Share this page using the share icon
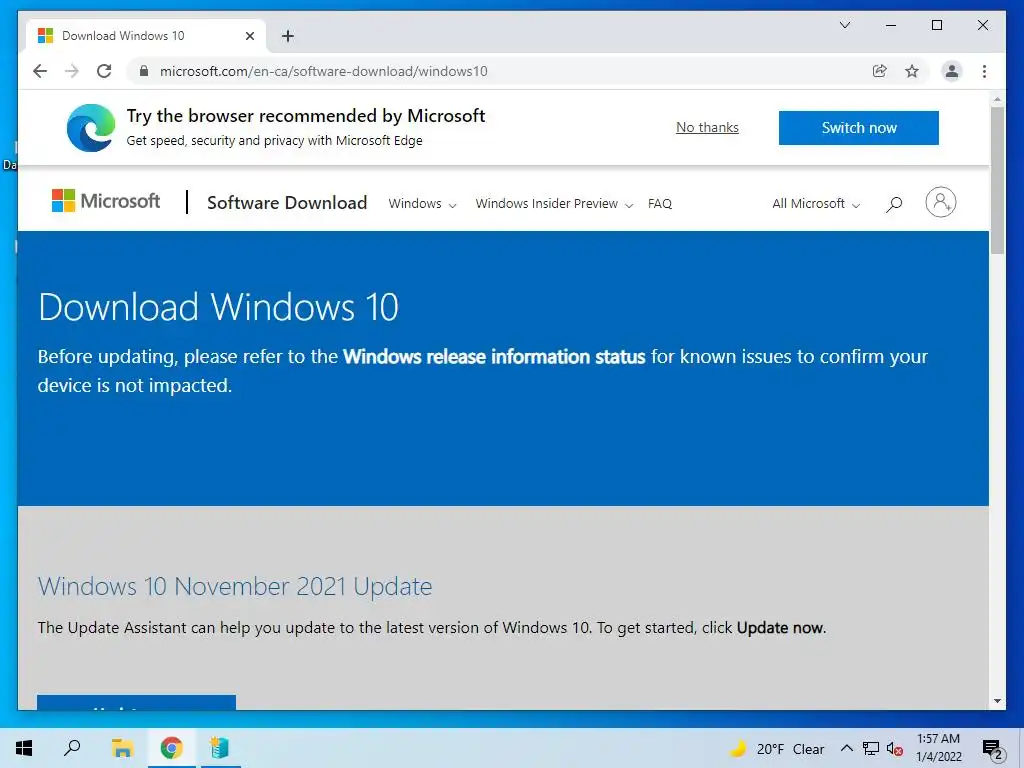 click(x=880, y=71)
